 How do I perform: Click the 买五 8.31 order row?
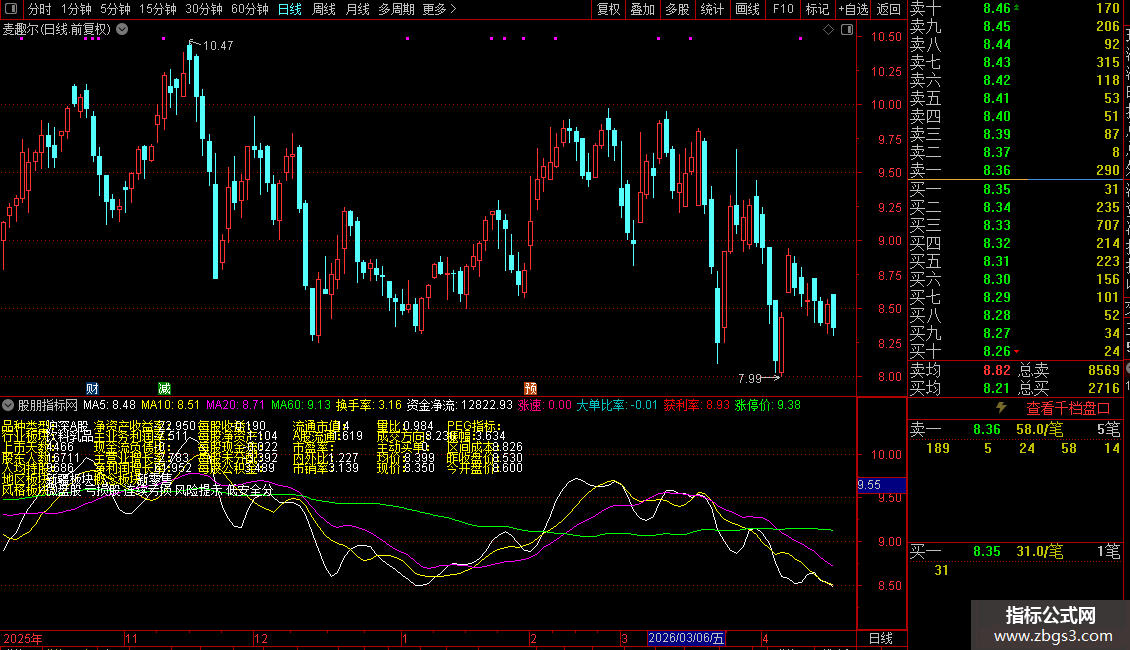click(x=1015, y=261)
